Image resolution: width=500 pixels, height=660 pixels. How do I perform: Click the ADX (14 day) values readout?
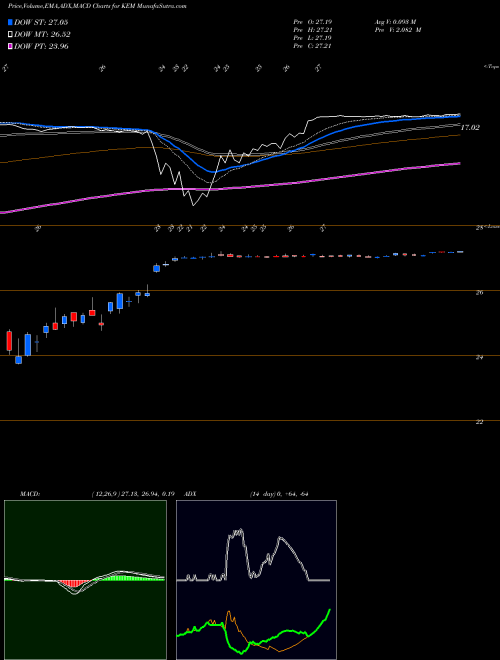(x=279, y=494)
